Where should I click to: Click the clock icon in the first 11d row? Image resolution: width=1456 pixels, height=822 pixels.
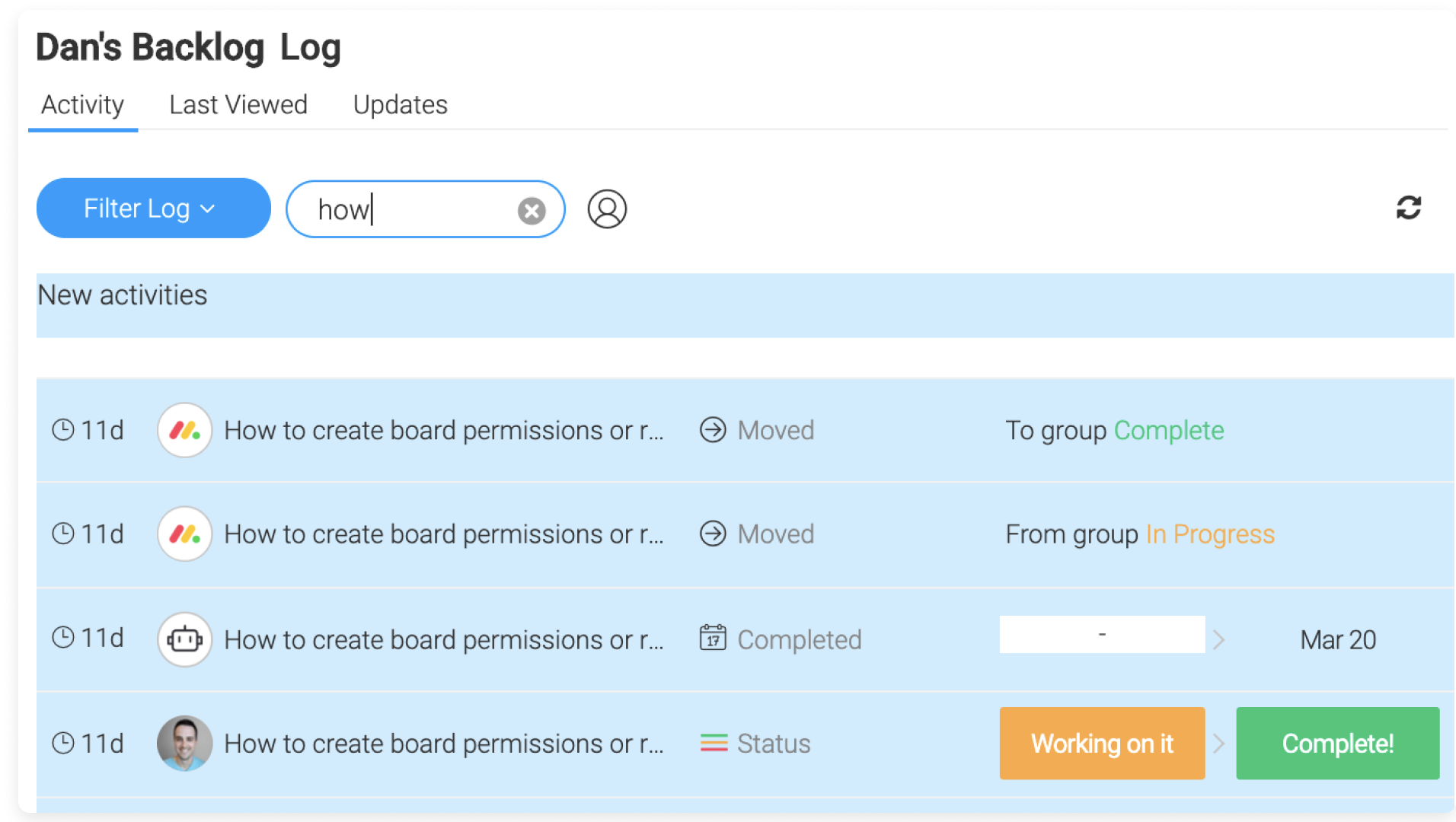pos(63,430)
